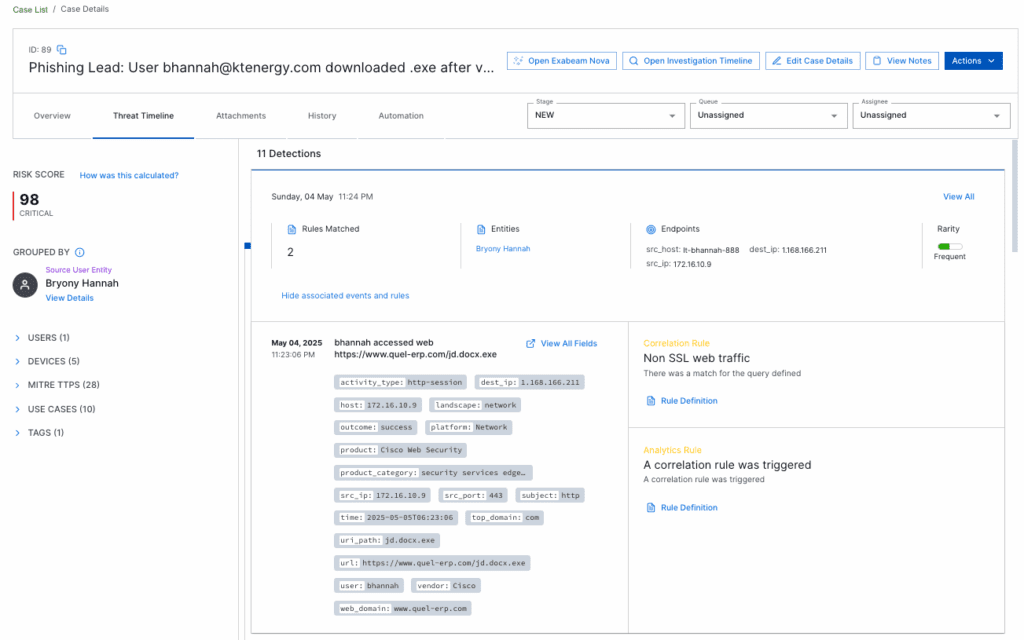This screenshot has height=640, width=1024.
Task: Click the How was this calculated link
Action: pyautogui.click(x=129, y=174)
